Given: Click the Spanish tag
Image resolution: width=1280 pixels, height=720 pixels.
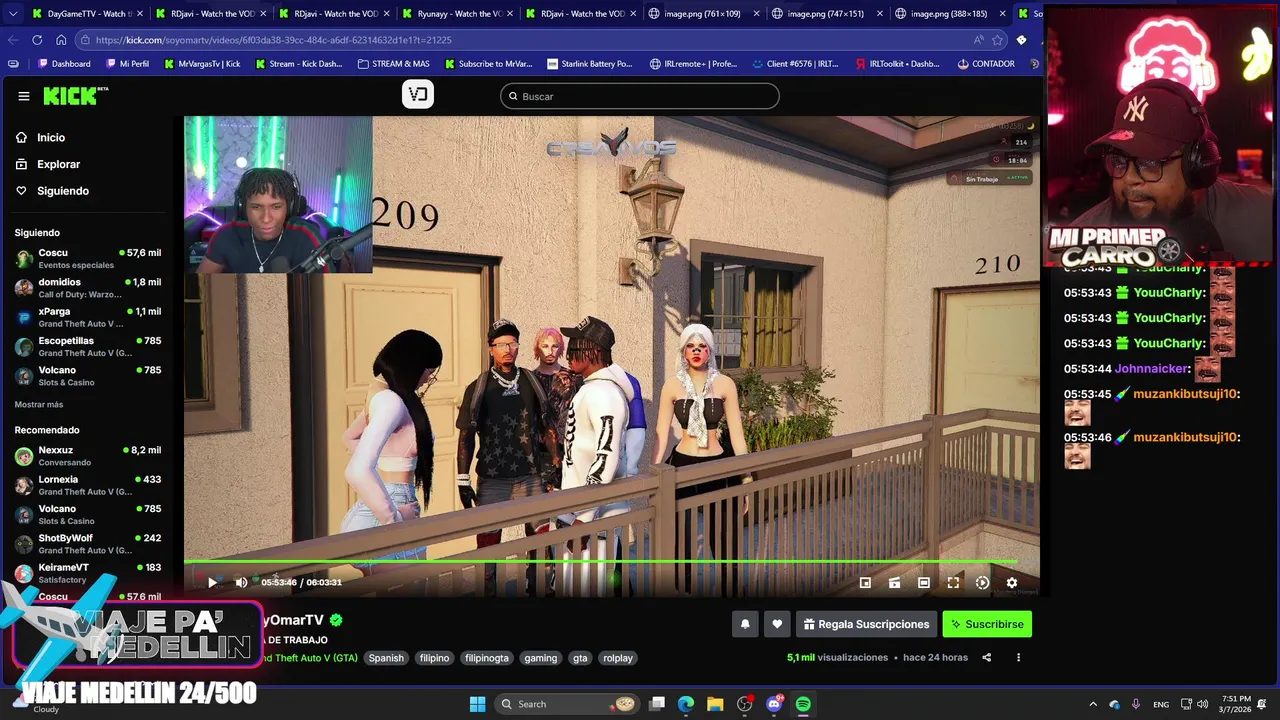Looking at the screenshot, I should pyautogui.click(x=386, y=658).
